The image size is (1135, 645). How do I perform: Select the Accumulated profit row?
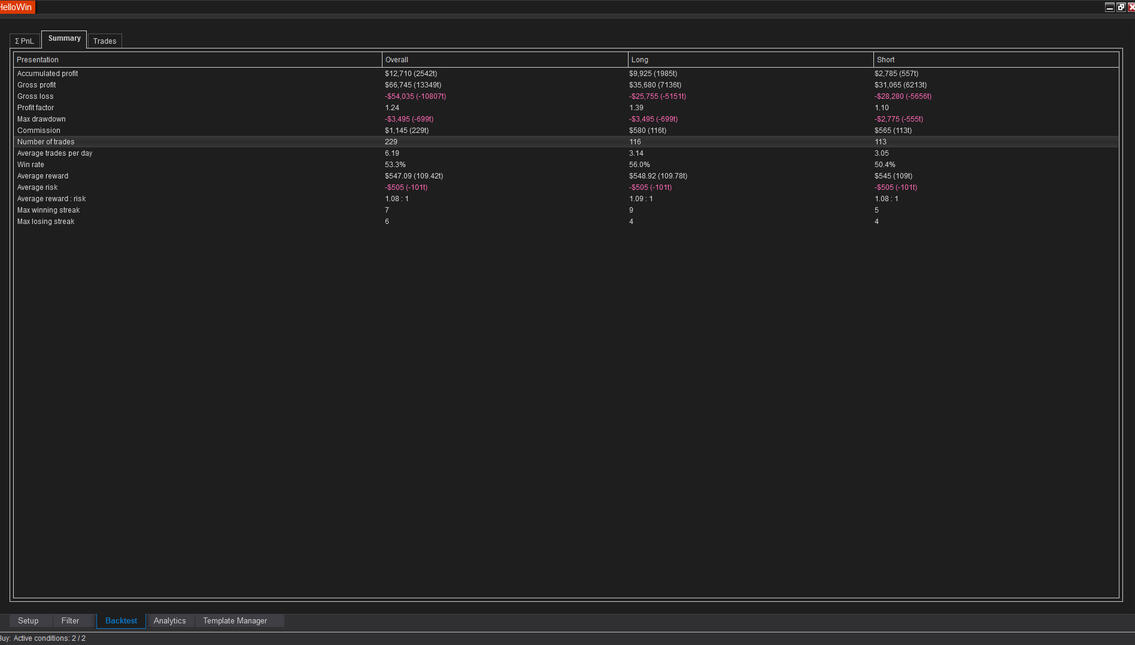[x=47, y=74]
